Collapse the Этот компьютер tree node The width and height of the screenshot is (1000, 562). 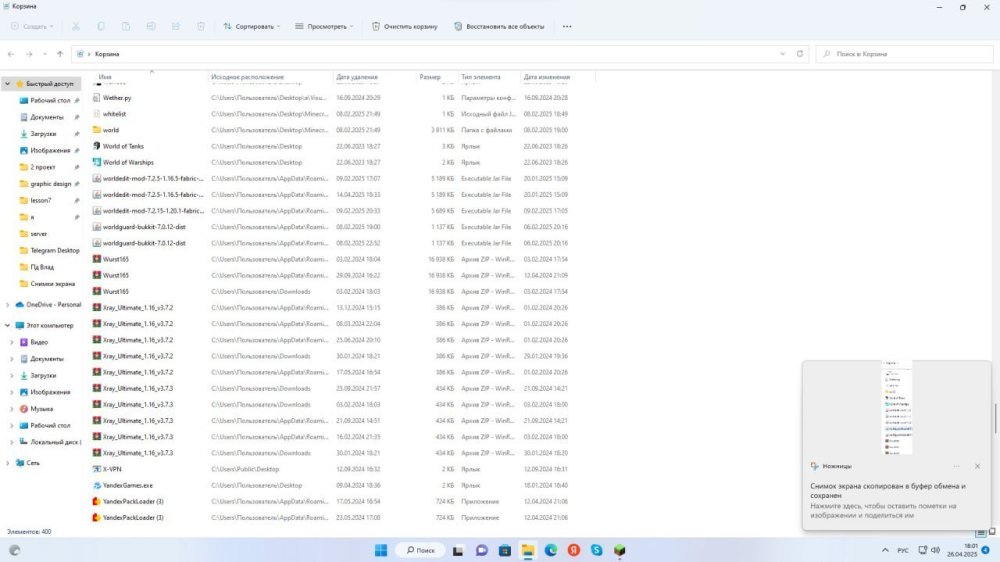point(8,325)
